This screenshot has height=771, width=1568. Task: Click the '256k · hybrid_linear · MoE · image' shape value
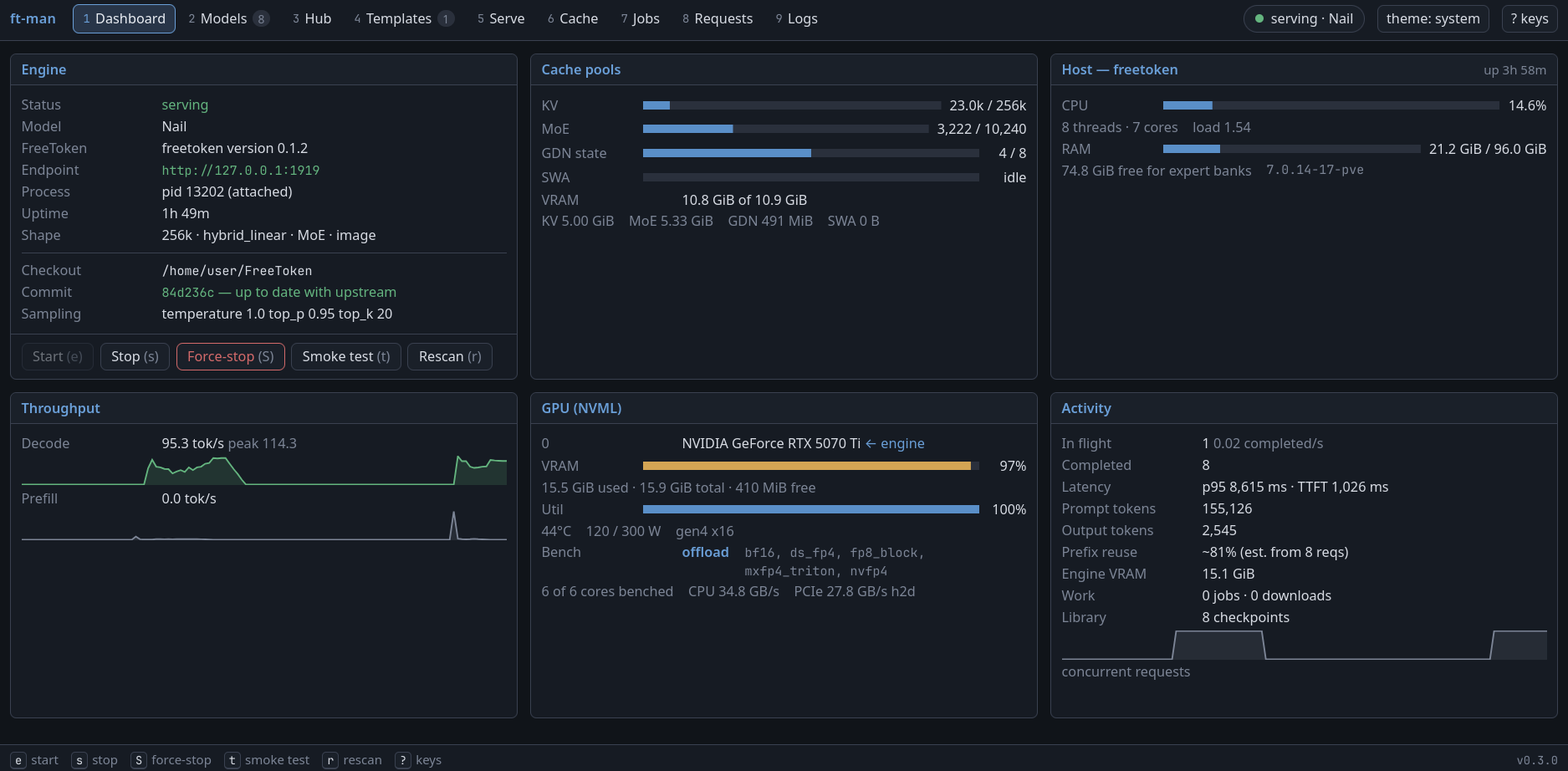tap(268, 235)
